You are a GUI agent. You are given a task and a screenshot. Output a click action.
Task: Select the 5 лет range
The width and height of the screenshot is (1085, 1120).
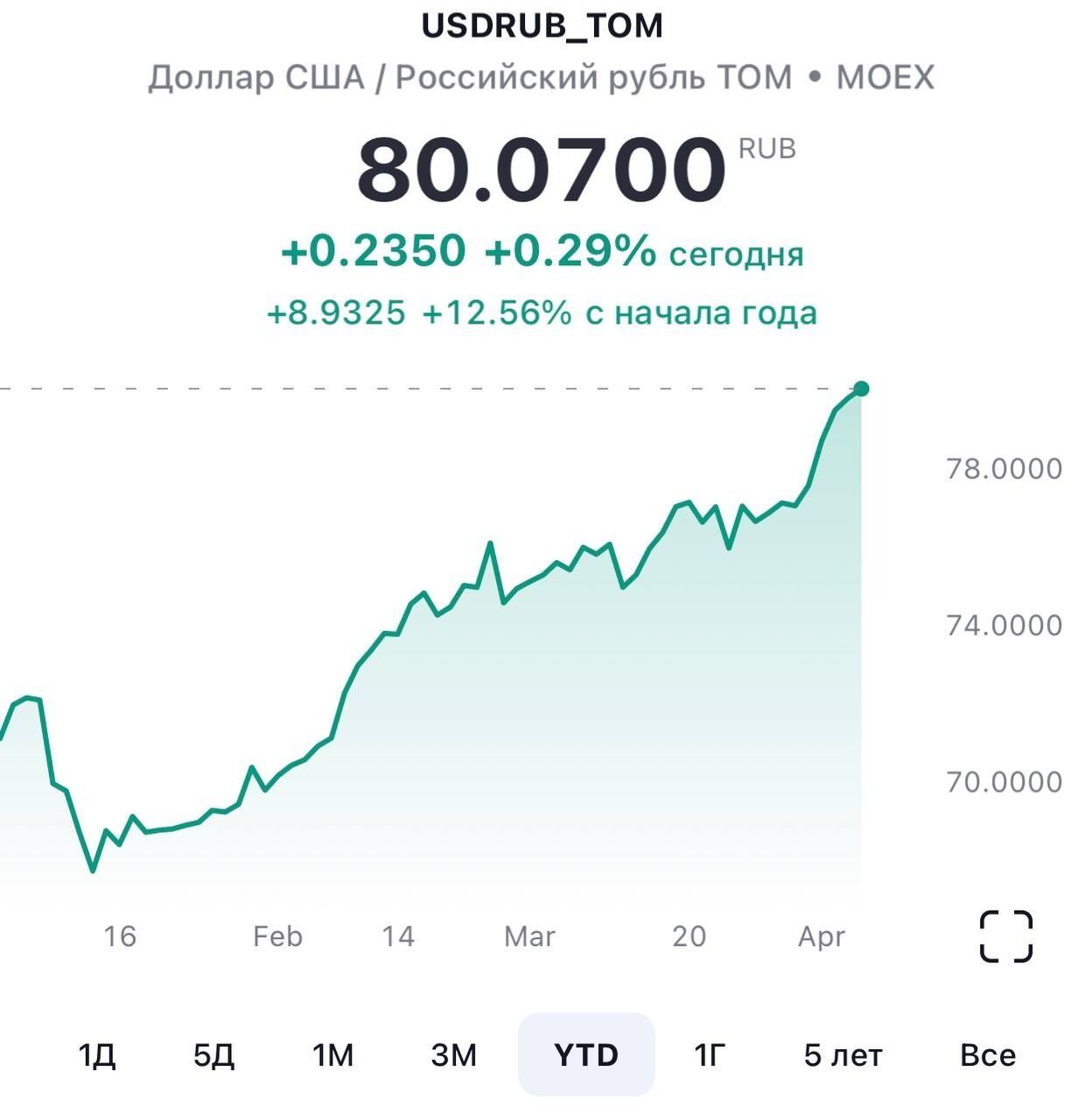click(843, 1055)
